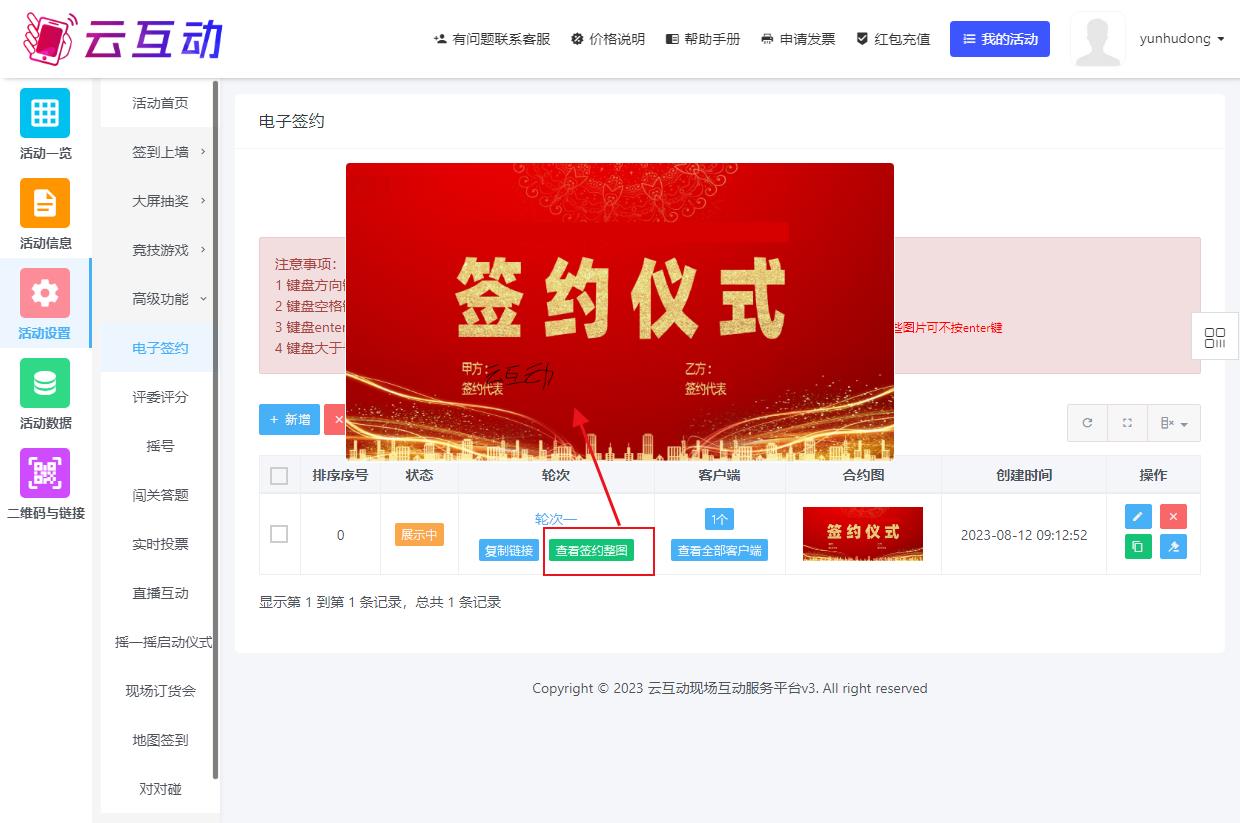
Task: Click the green copy icon in 操作 column
Action: (x=1138, y=547)
